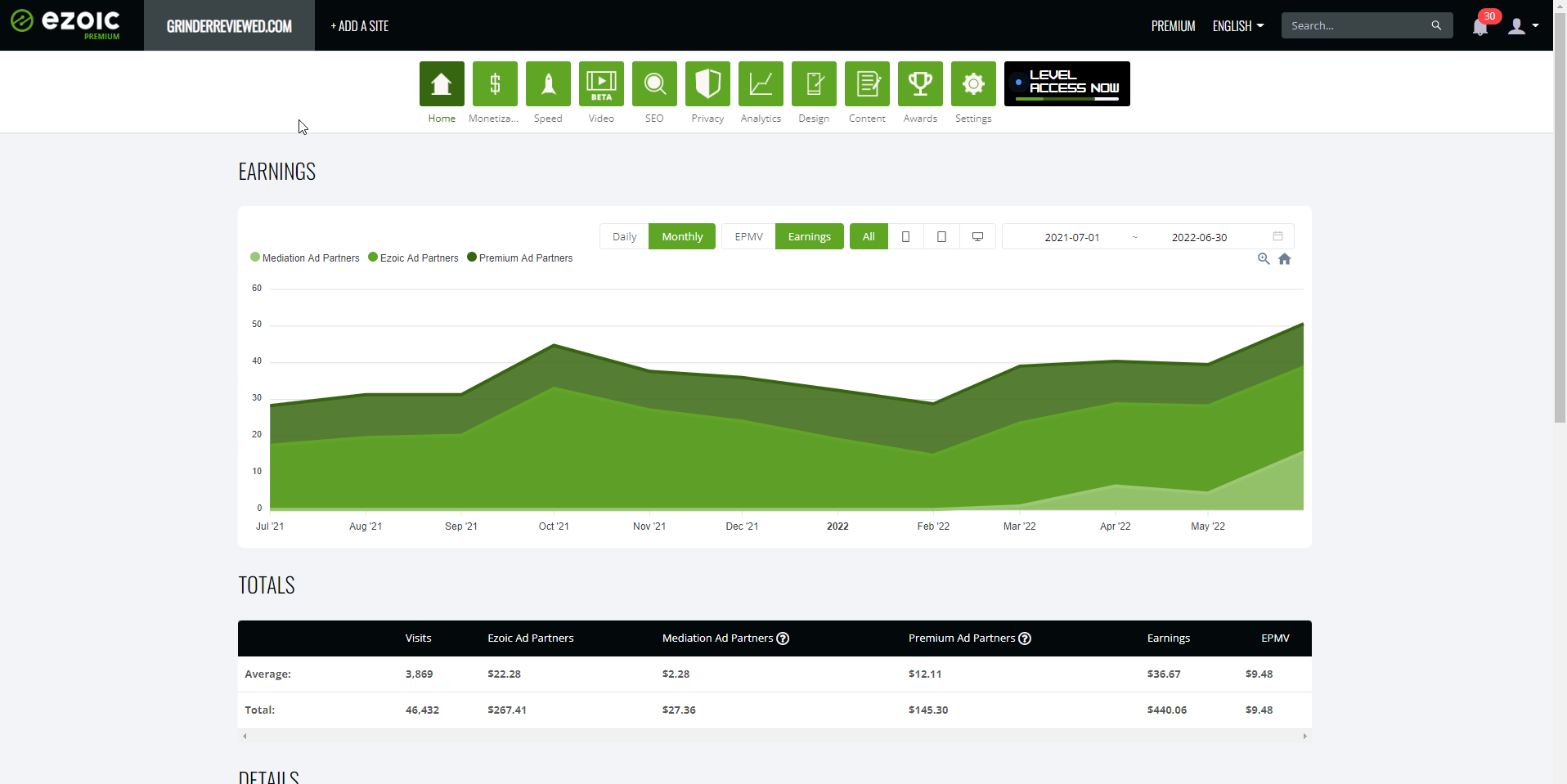Click + ADD A SITE
Screen dimensions: 1567x784
(360, 26)
